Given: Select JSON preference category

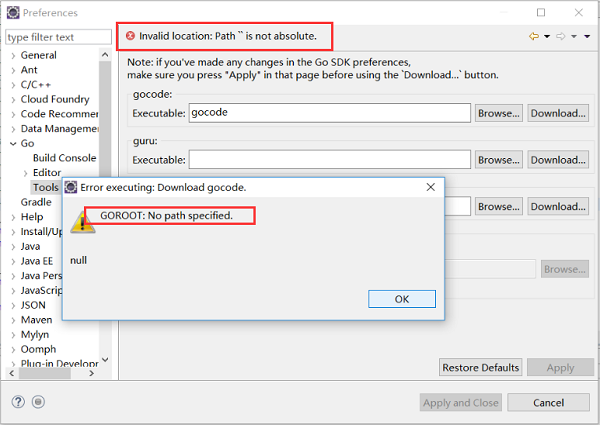Looking at the screenshot, I should (x=33, y=305).
